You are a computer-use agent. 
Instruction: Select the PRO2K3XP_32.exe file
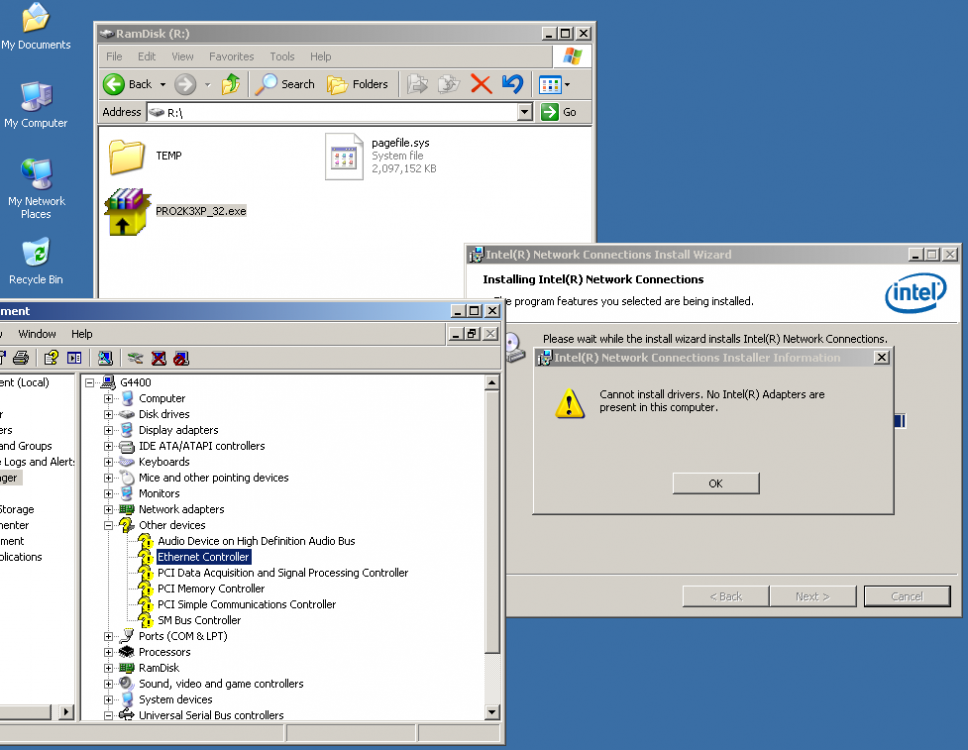[200, 211]
